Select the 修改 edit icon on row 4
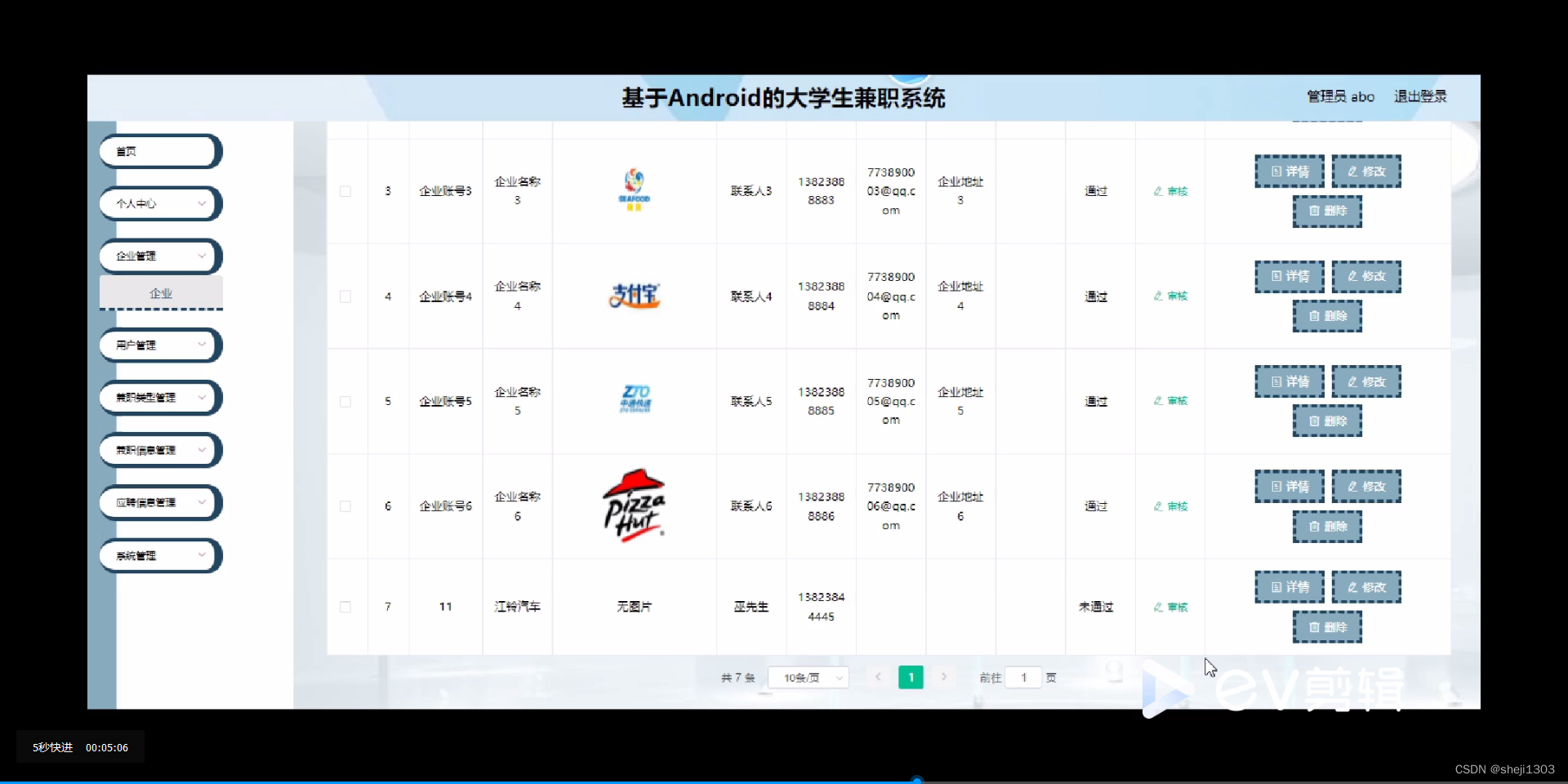Screen dimensions: 1568x784 (x=1365, y=276)
